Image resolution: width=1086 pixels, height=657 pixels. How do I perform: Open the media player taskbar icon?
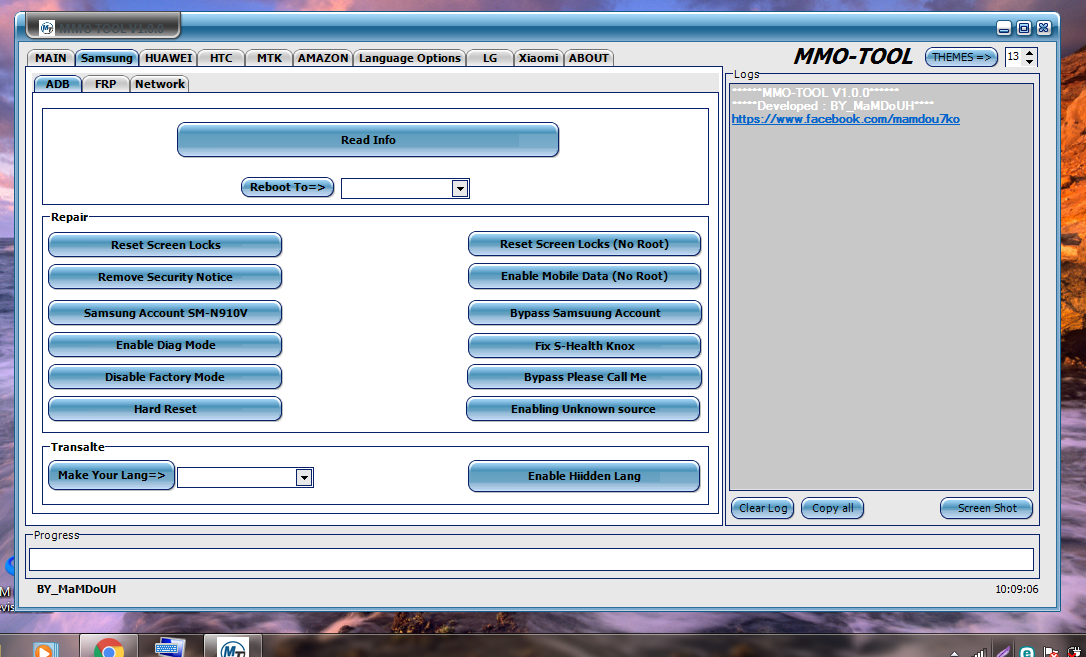44,649
